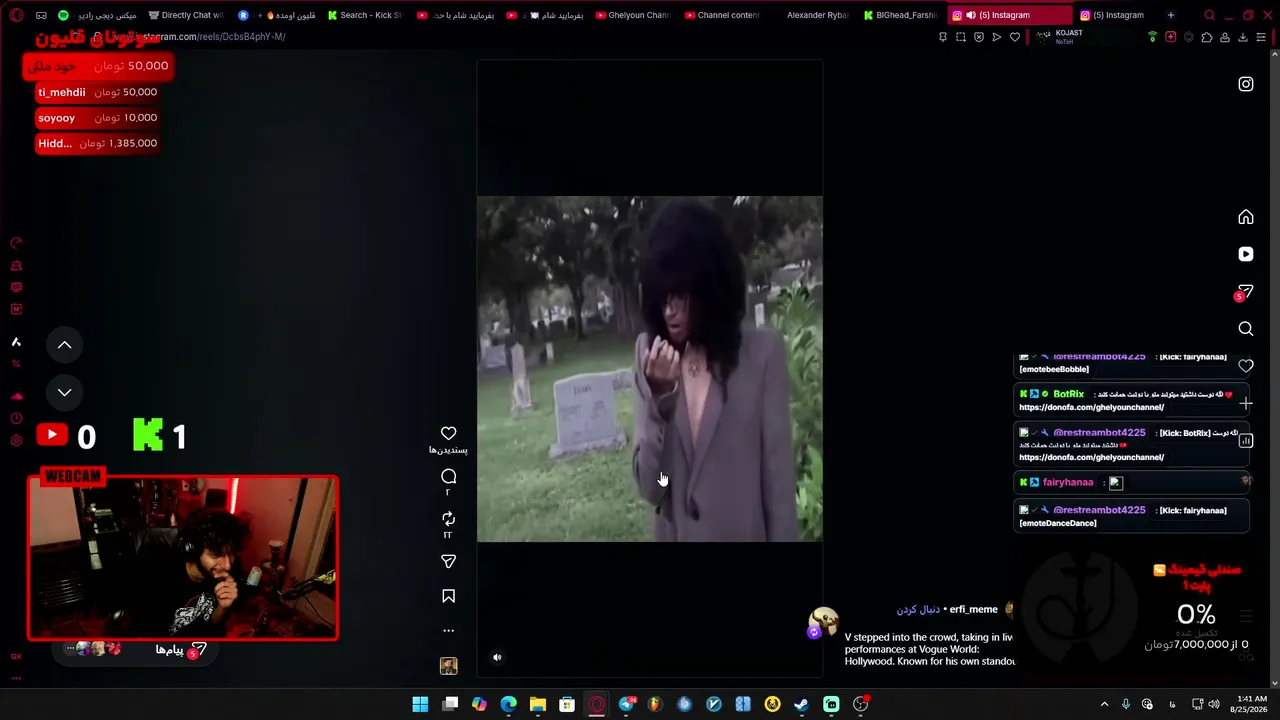The height and width of the screenshot is (720, 1280).
Task: Open File Explorer from the taskbar
Action: click(538, 704)
